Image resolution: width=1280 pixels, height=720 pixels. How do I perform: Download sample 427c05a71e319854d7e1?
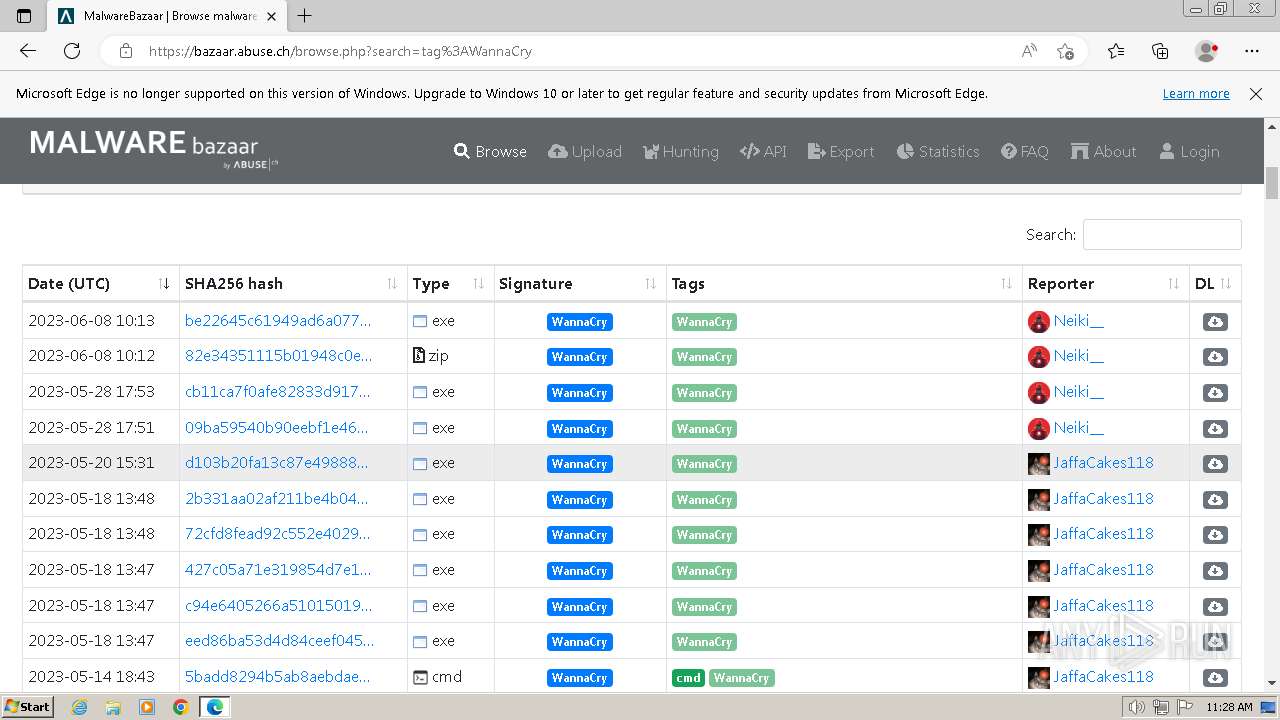tap(1215, 570)
